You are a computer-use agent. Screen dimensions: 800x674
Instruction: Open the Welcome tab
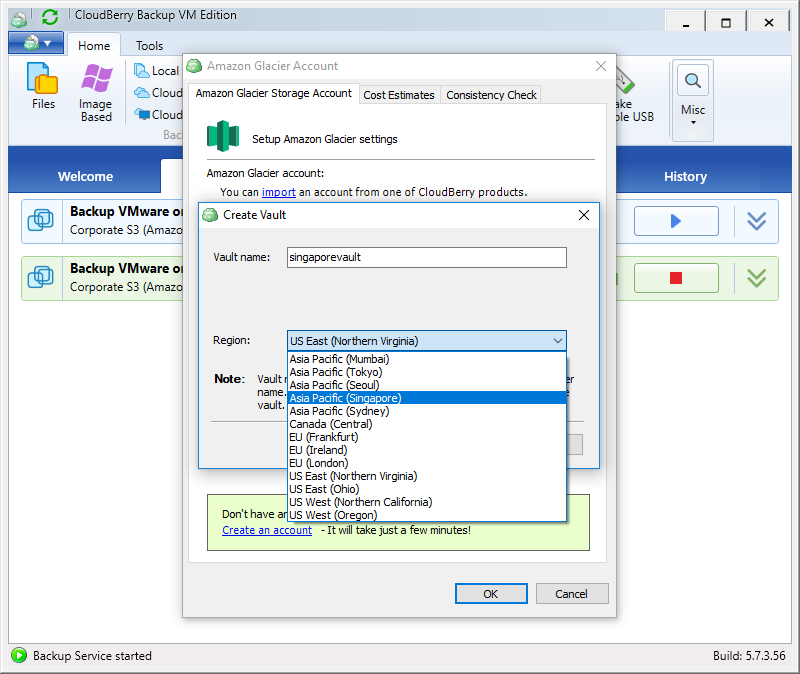tap(85, 177)
